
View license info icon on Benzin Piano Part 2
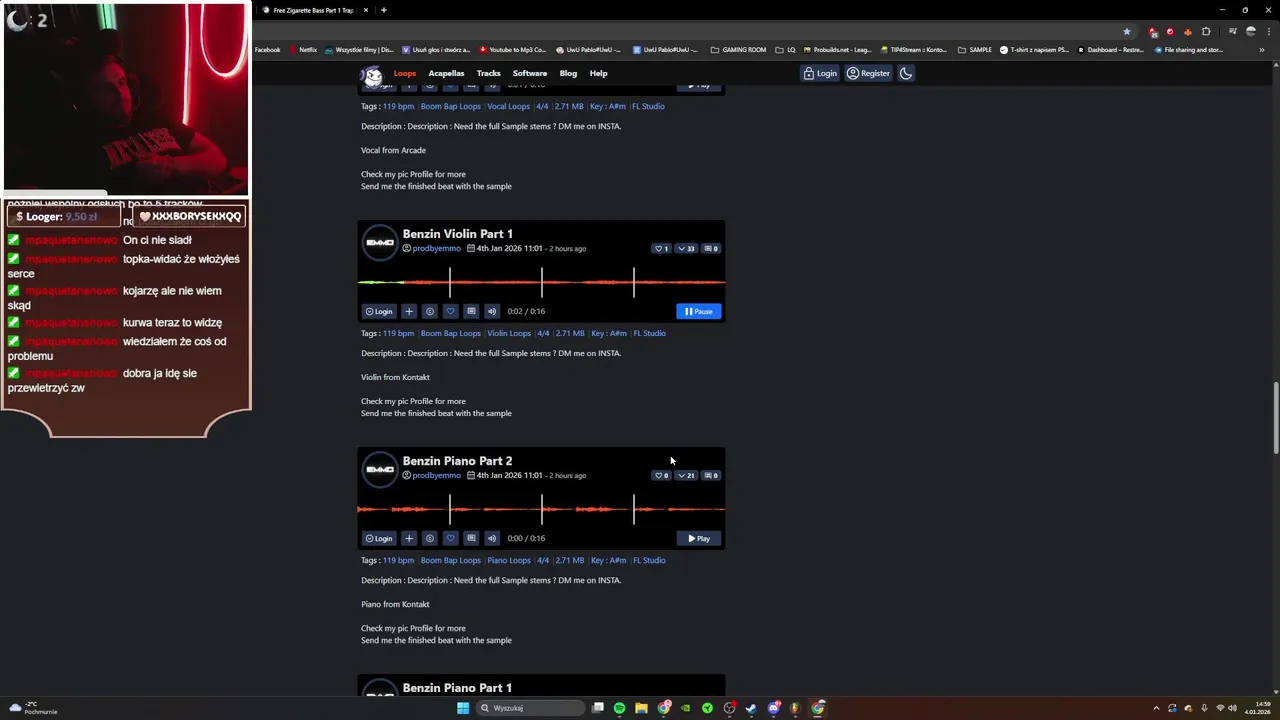430,538
